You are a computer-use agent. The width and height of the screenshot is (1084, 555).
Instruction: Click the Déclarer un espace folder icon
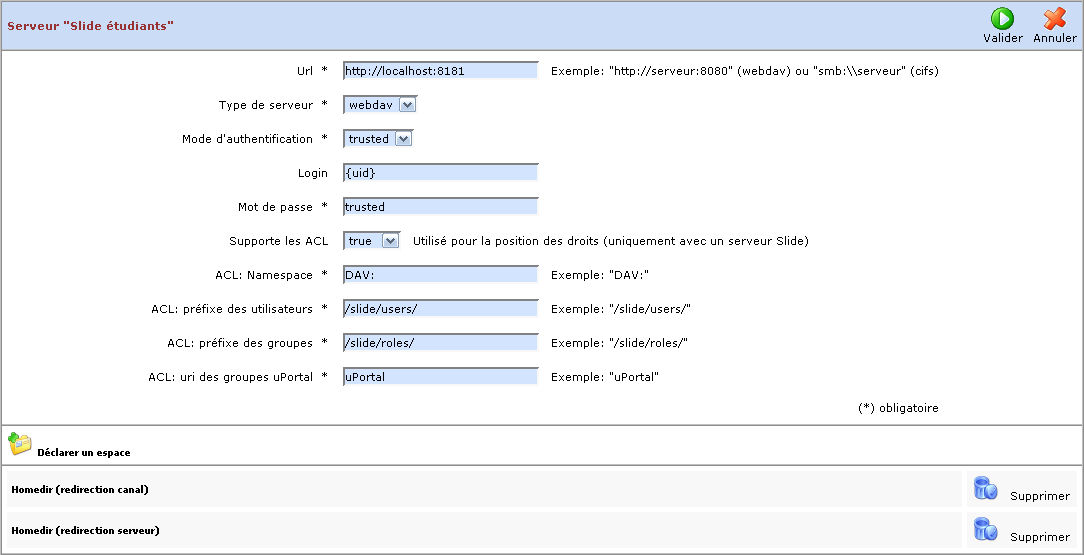pyautogui.click(x=20, y=445)
